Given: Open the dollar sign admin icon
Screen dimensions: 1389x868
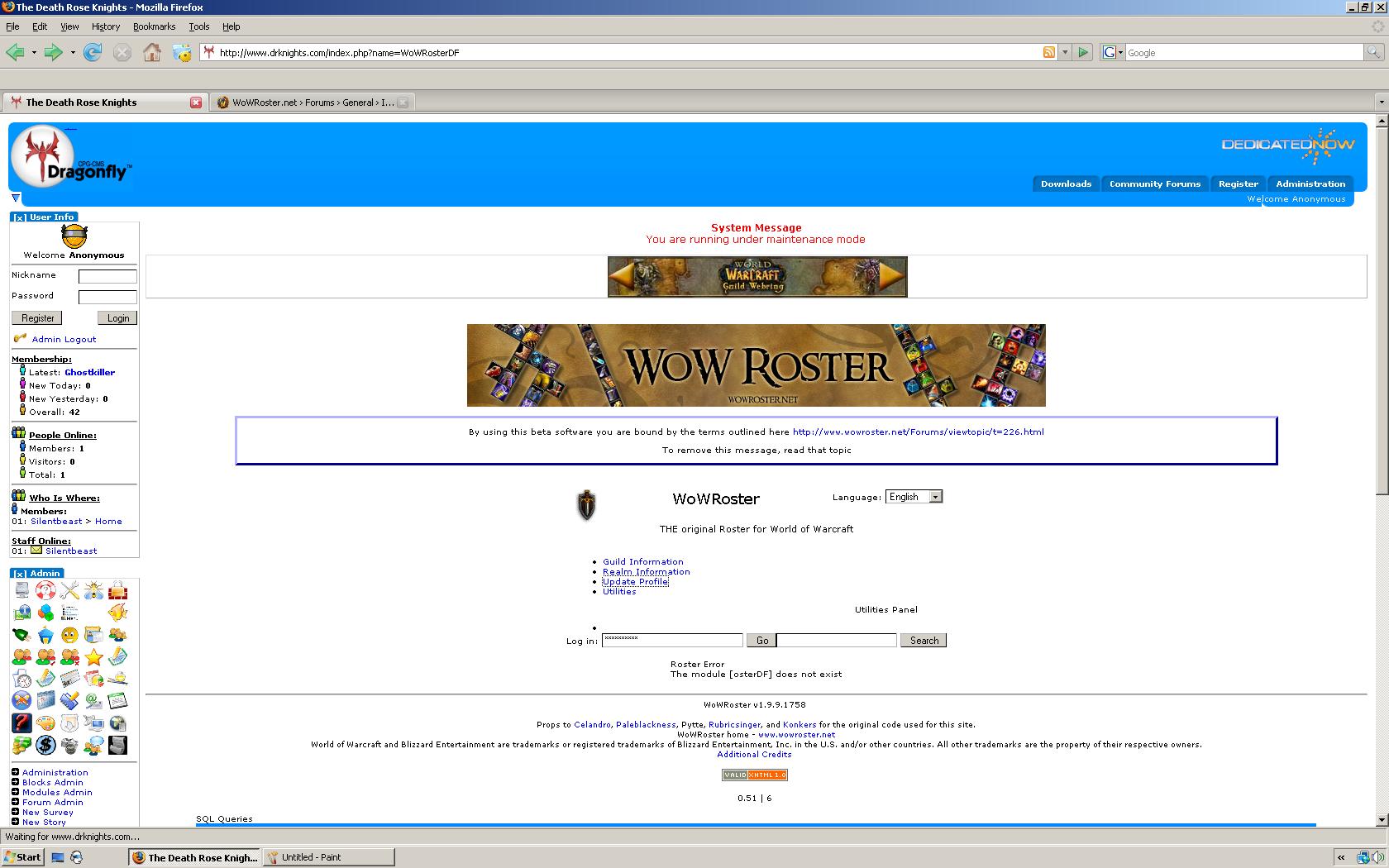Looking at the screenshot, I should pos(45,746).
